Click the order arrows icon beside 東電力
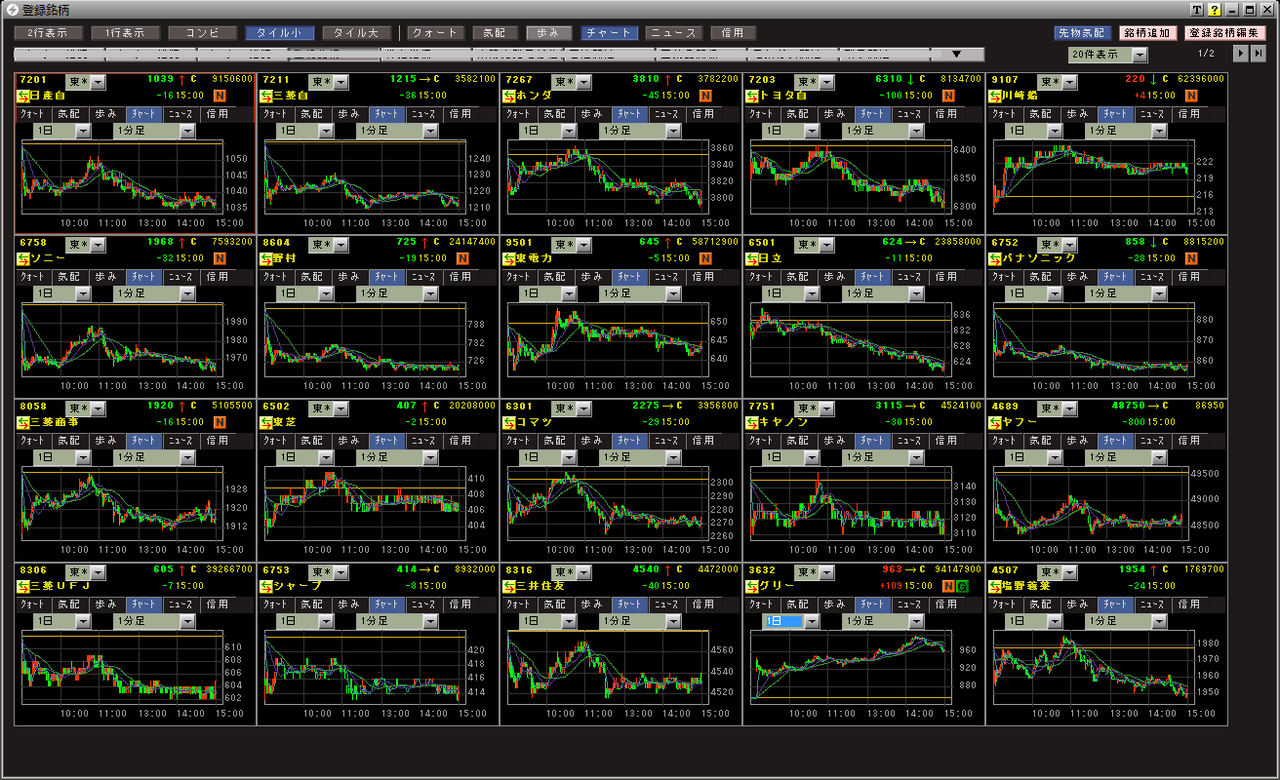 click(x=510, y=258)
